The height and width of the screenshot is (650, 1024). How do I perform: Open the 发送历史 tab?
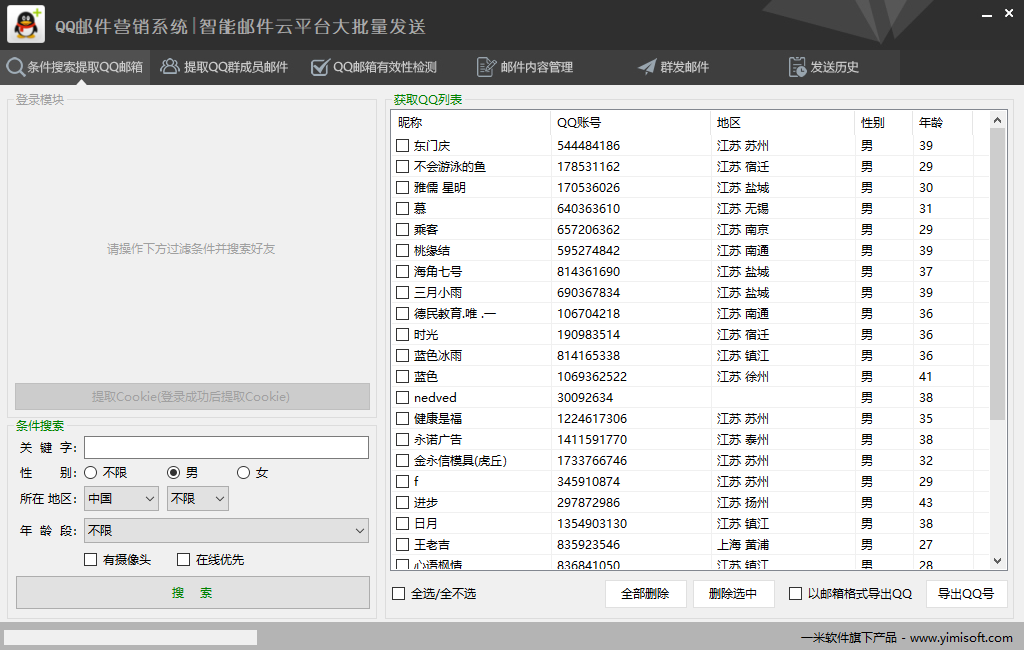point(823,67)
